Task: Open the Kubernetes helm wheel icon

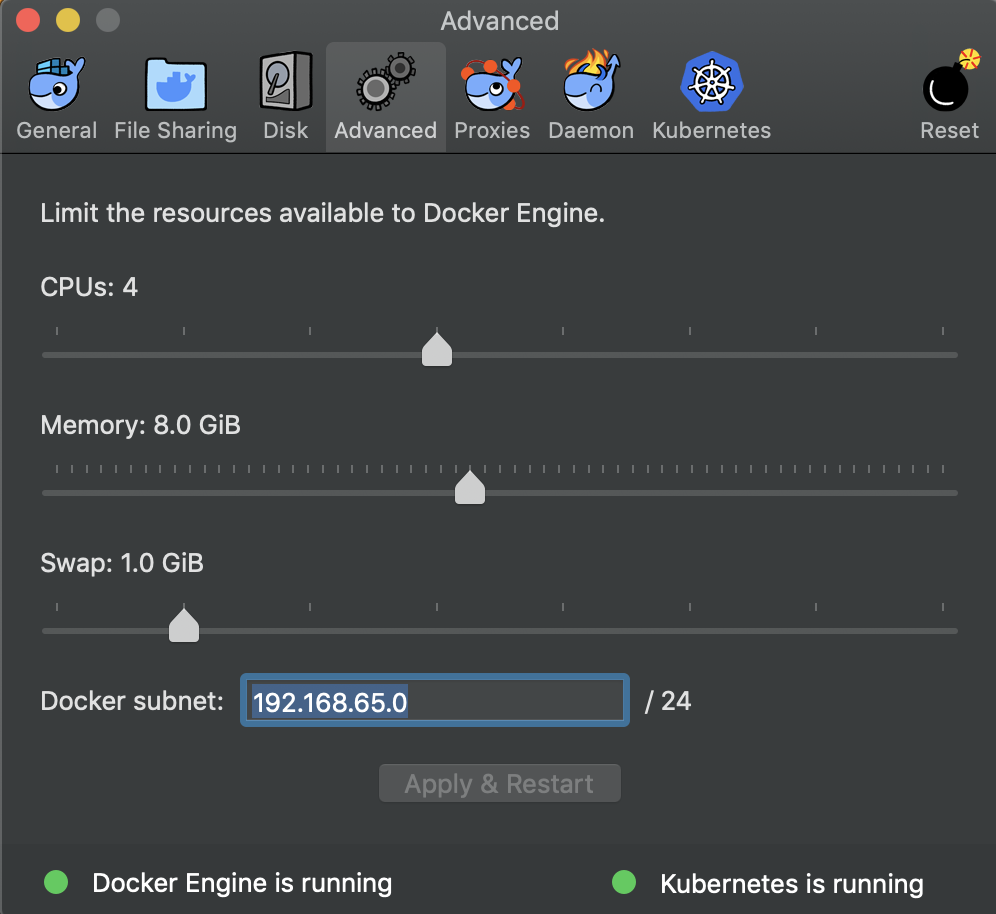Action: (711, 83)
